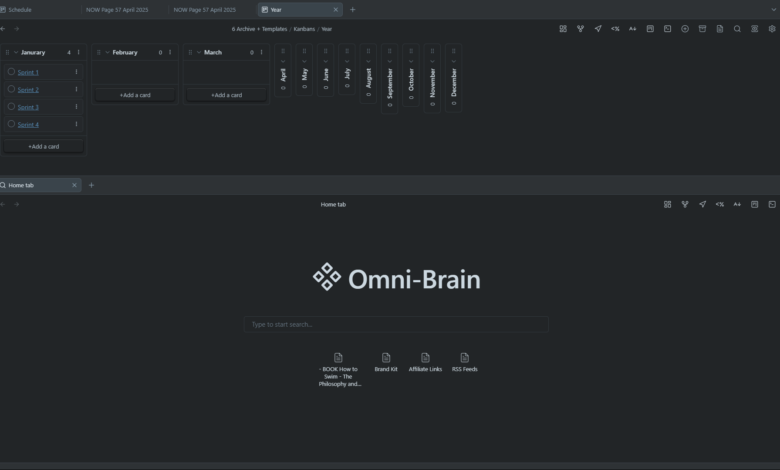
Task: Click the document page icon in Year toolbar
Action: click(720, 29)
